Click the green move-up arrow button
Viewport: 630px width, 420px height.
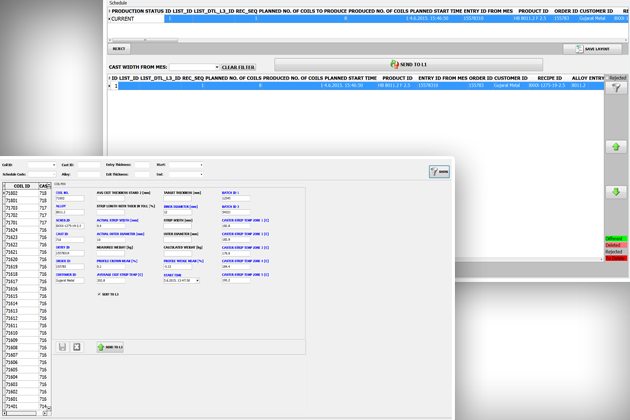[x=616, y=147]
